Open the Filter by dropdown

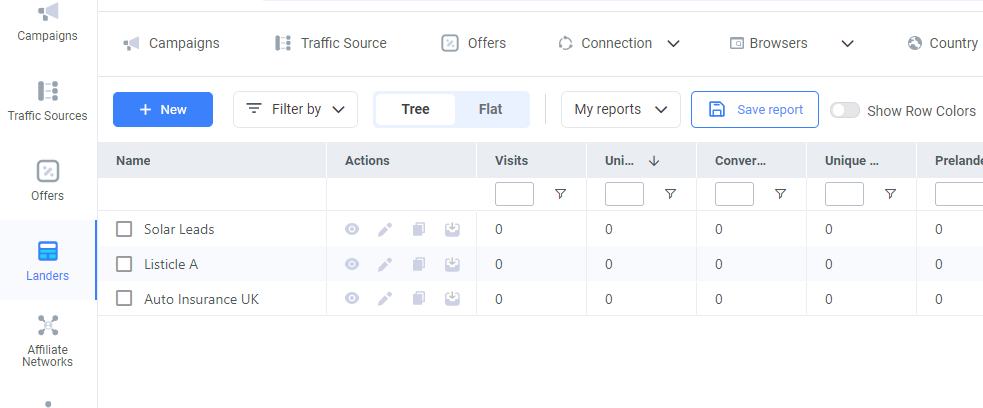click(295, 110)
